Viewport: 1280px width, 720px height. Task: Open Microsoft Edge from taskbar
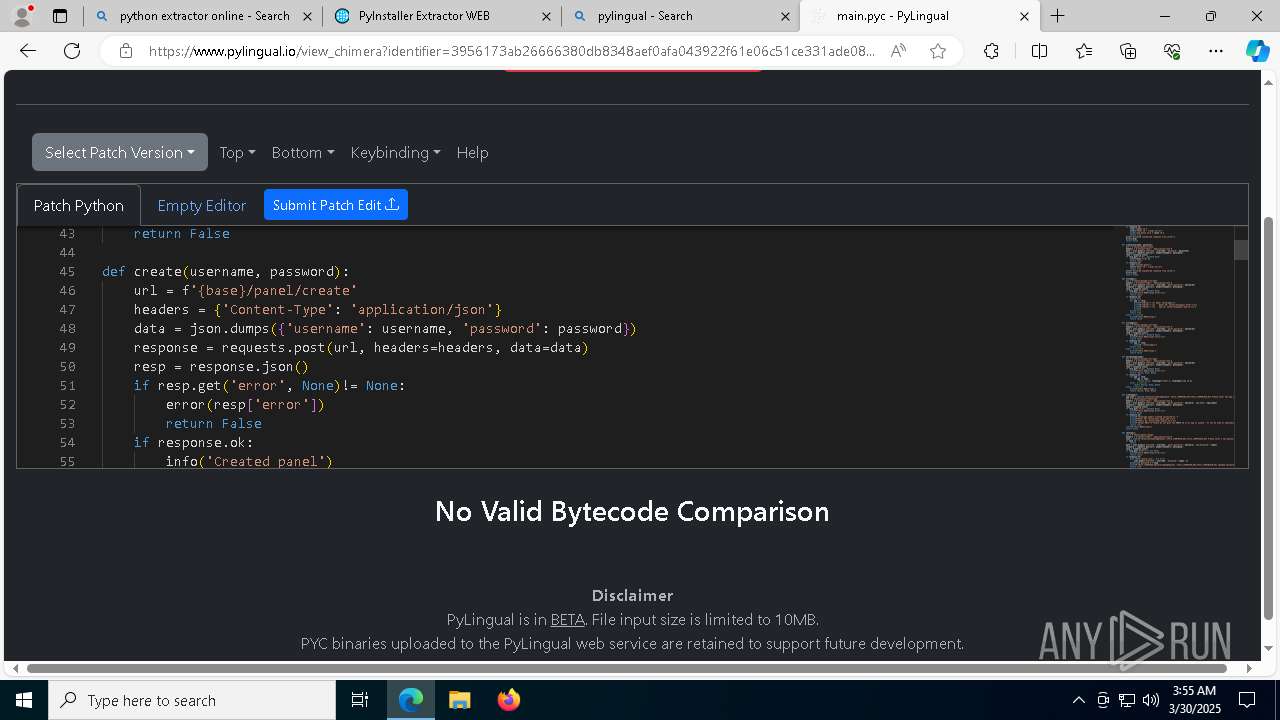411,700
